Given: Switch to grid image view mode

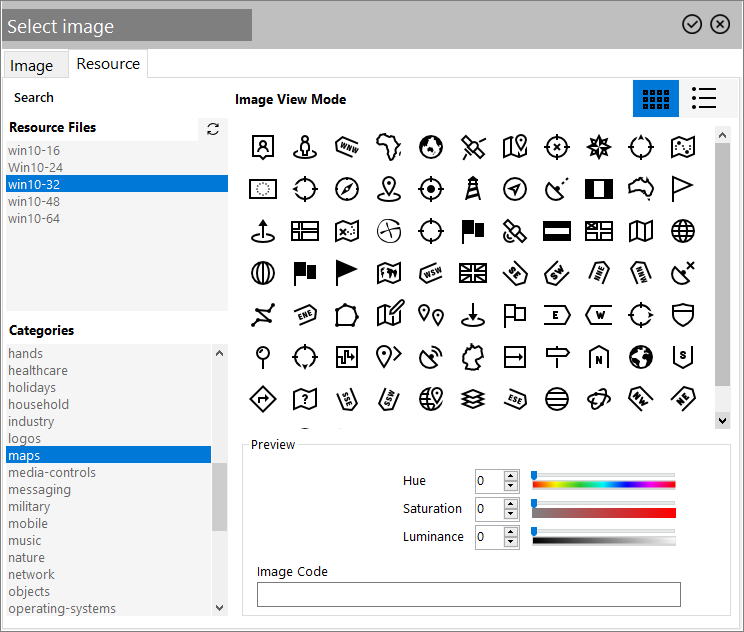Looking at the screenshot, I should (x=655, y=99).
